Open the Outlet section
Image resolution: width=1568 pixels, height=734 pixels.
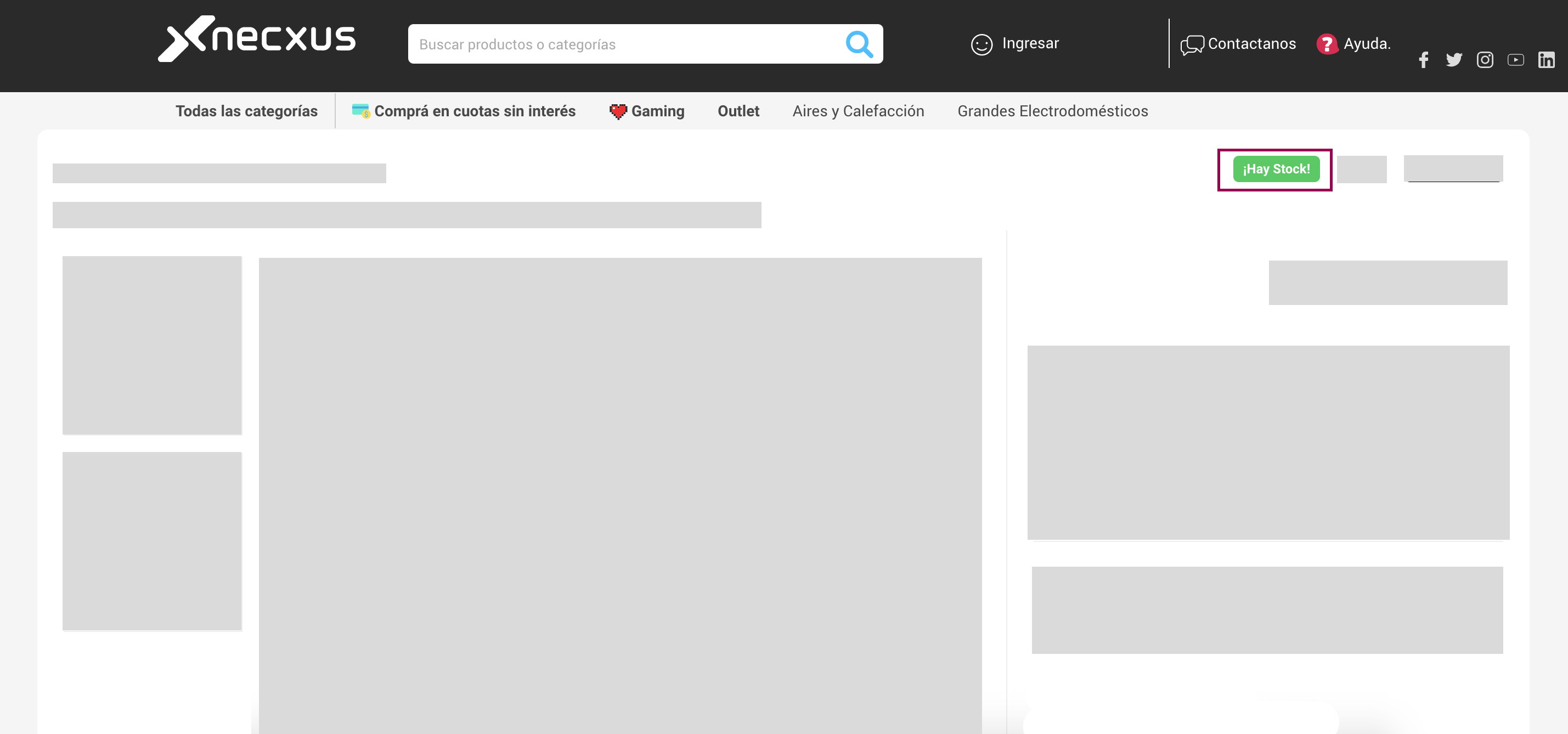coord(738,111)
